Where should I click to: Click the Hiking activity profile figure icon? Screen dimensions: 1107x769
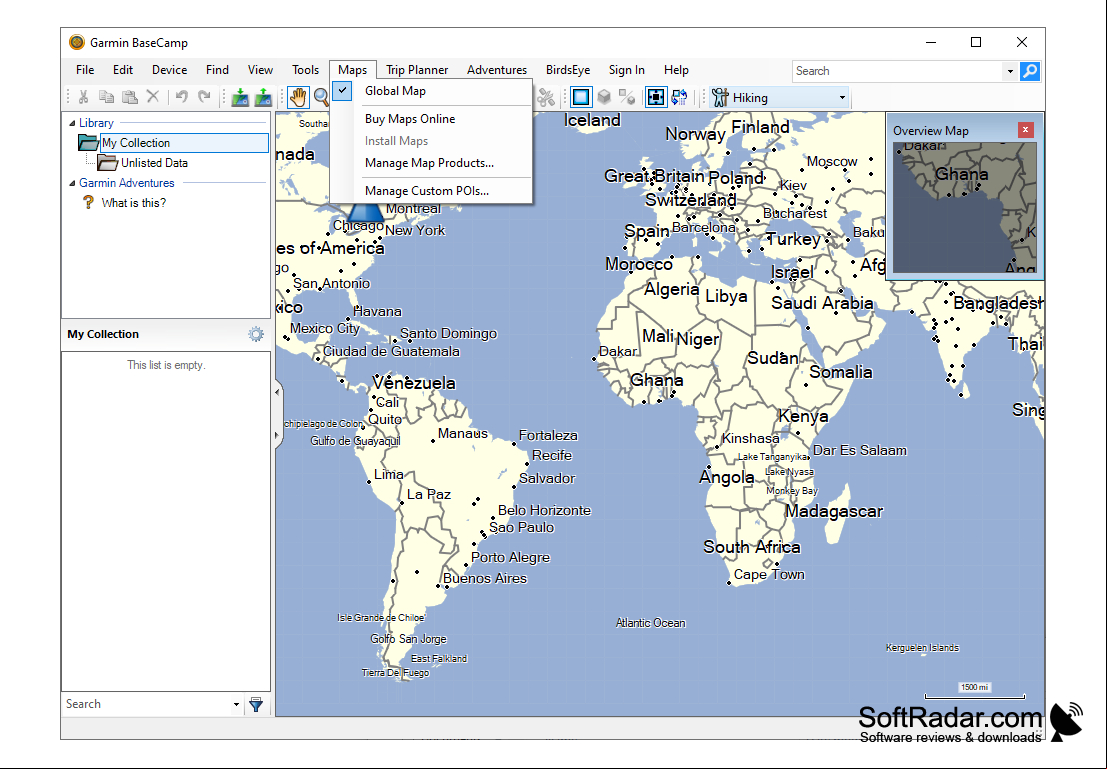pos(720,97)
